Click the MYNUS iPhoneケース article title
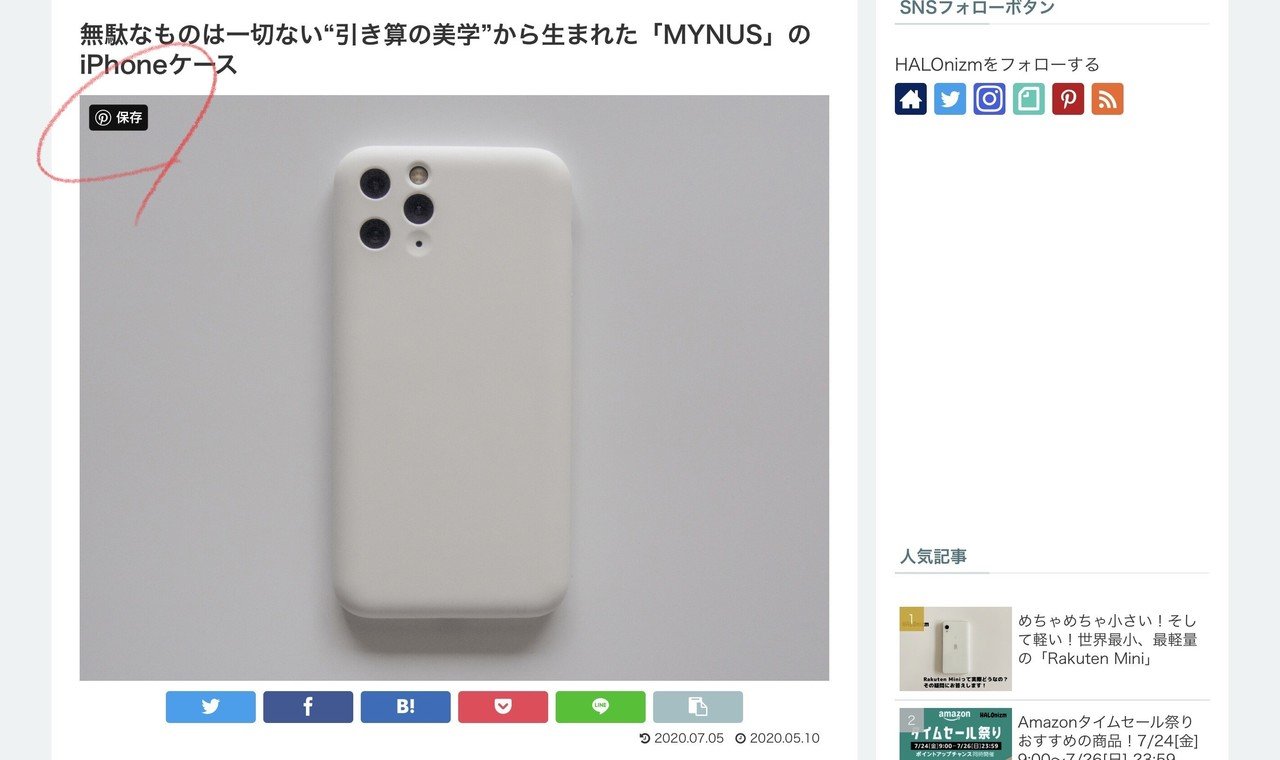1280x760 pixels. pos(445,49)
